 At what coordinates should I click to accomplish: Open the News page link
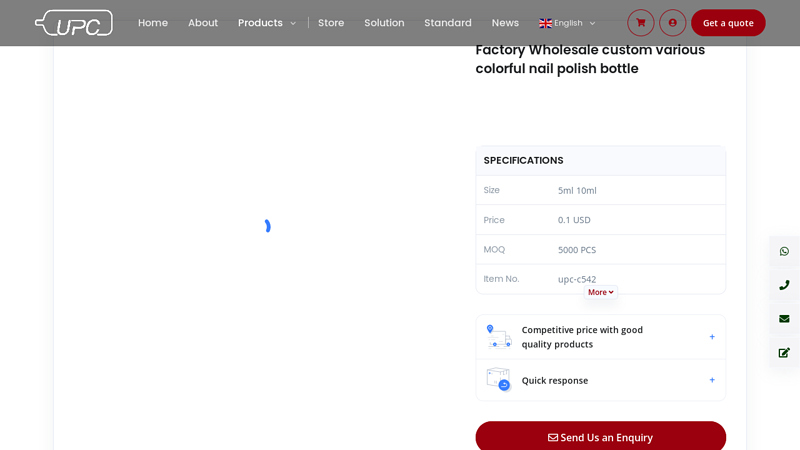click(x=505, y=23)
